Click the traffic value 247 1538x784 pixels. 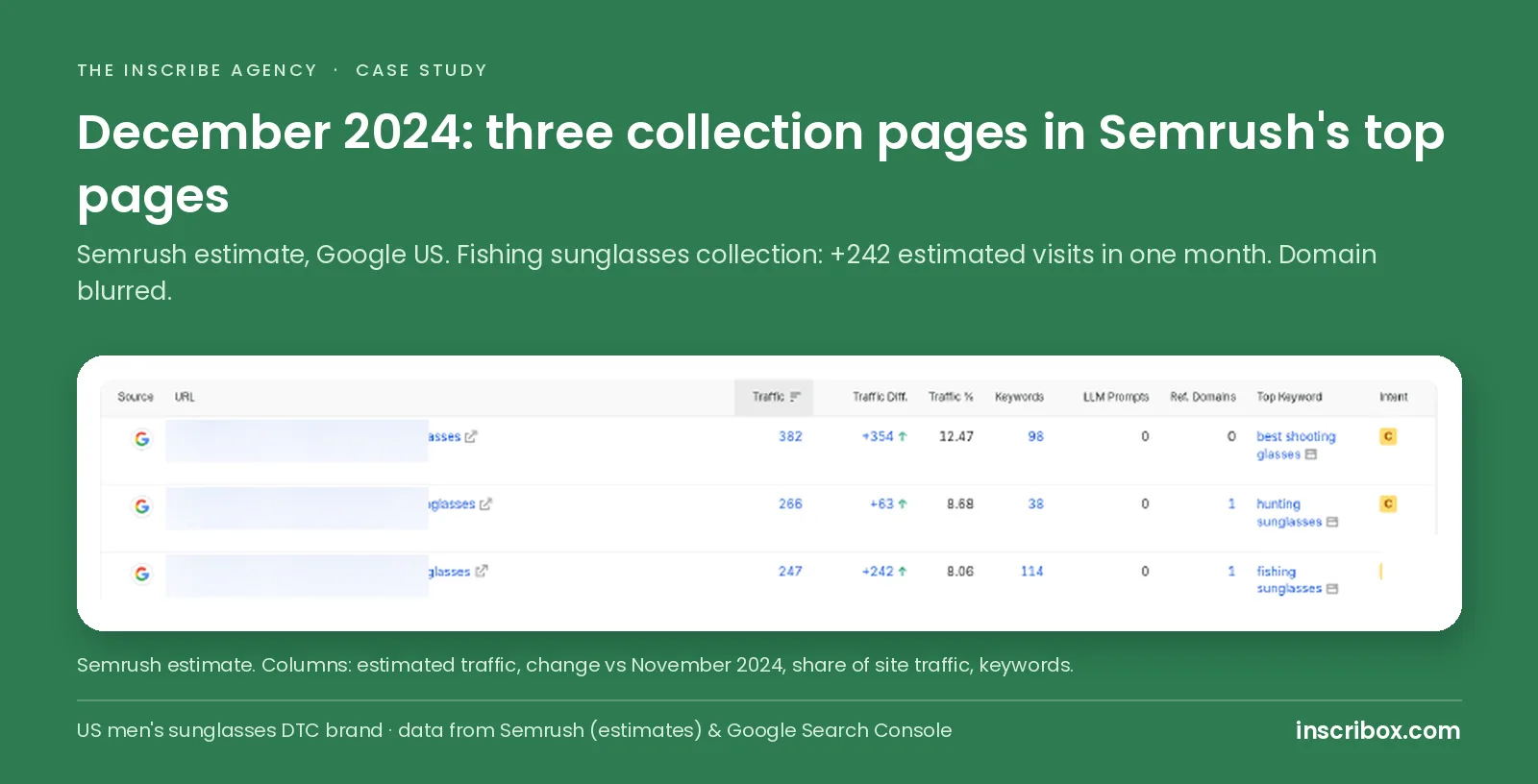tap(790, 571)
